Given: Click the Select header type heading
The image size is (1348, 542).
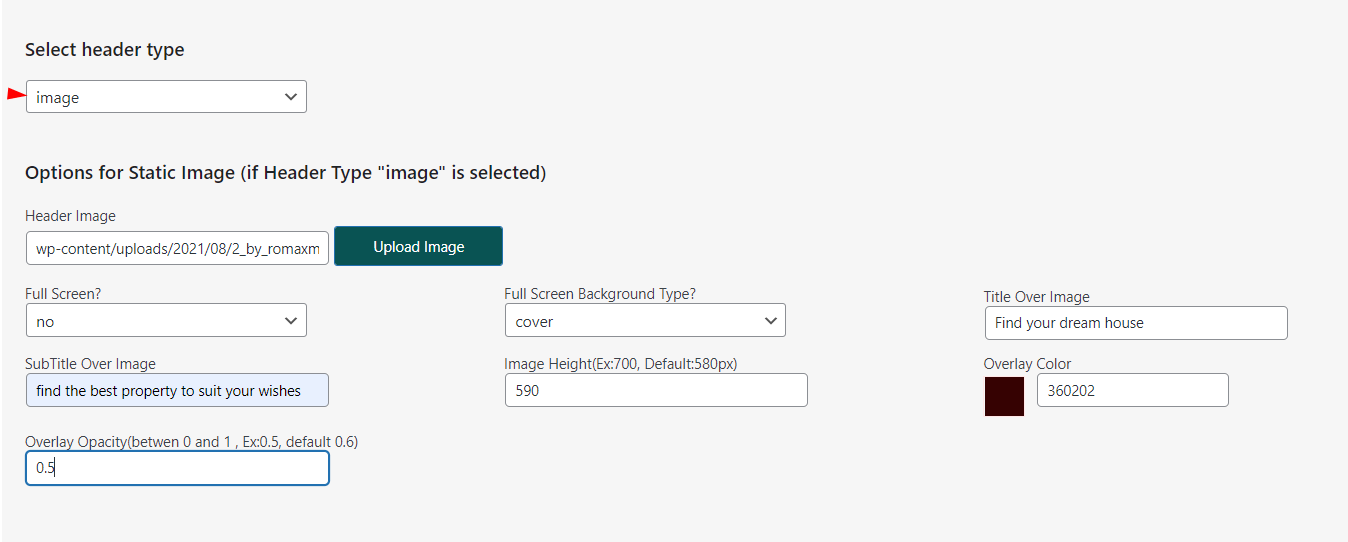Looking at the screenshot, I should [104, 50].
